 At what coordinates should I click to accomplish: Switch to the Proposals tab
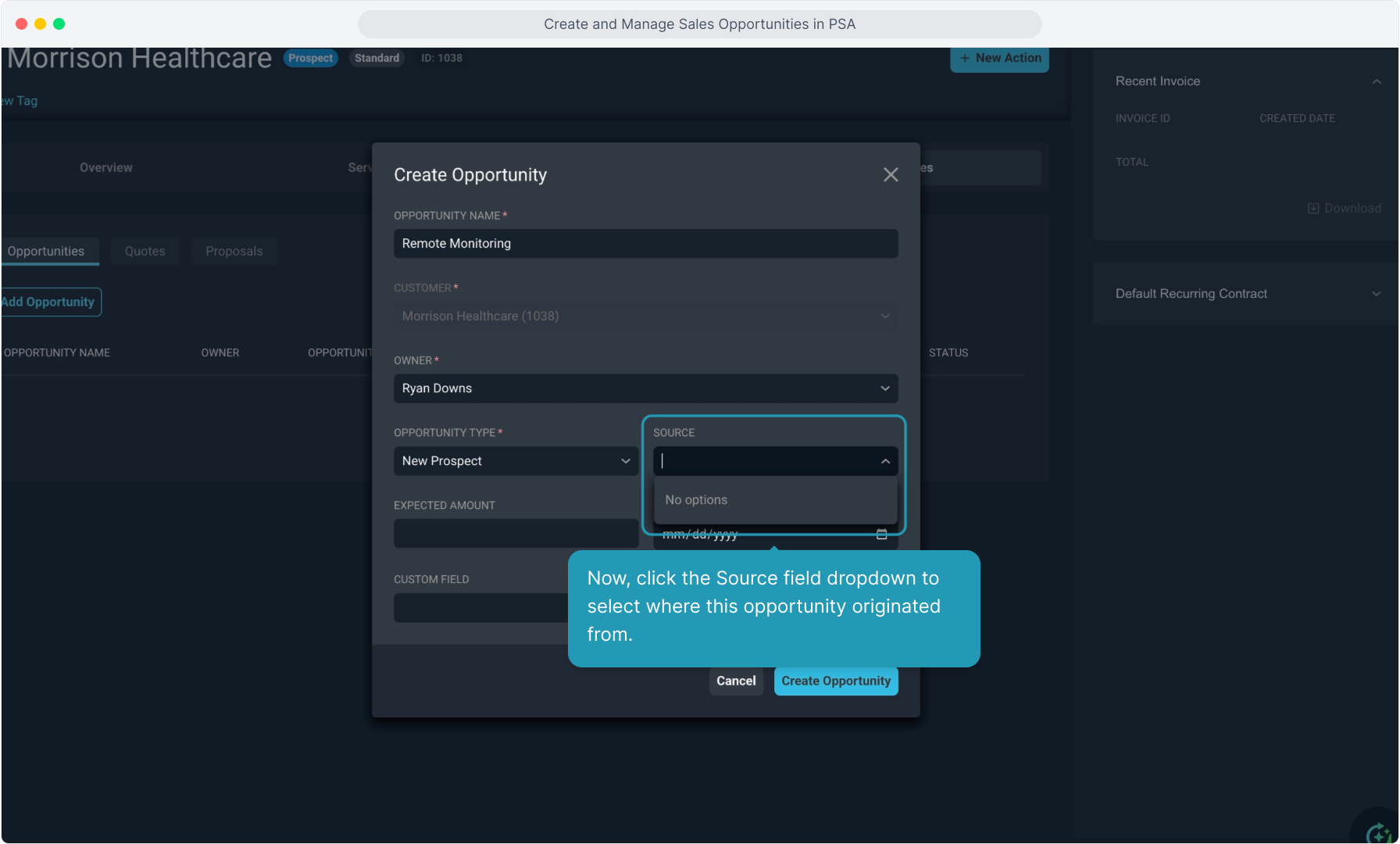[x=234, y=251]
